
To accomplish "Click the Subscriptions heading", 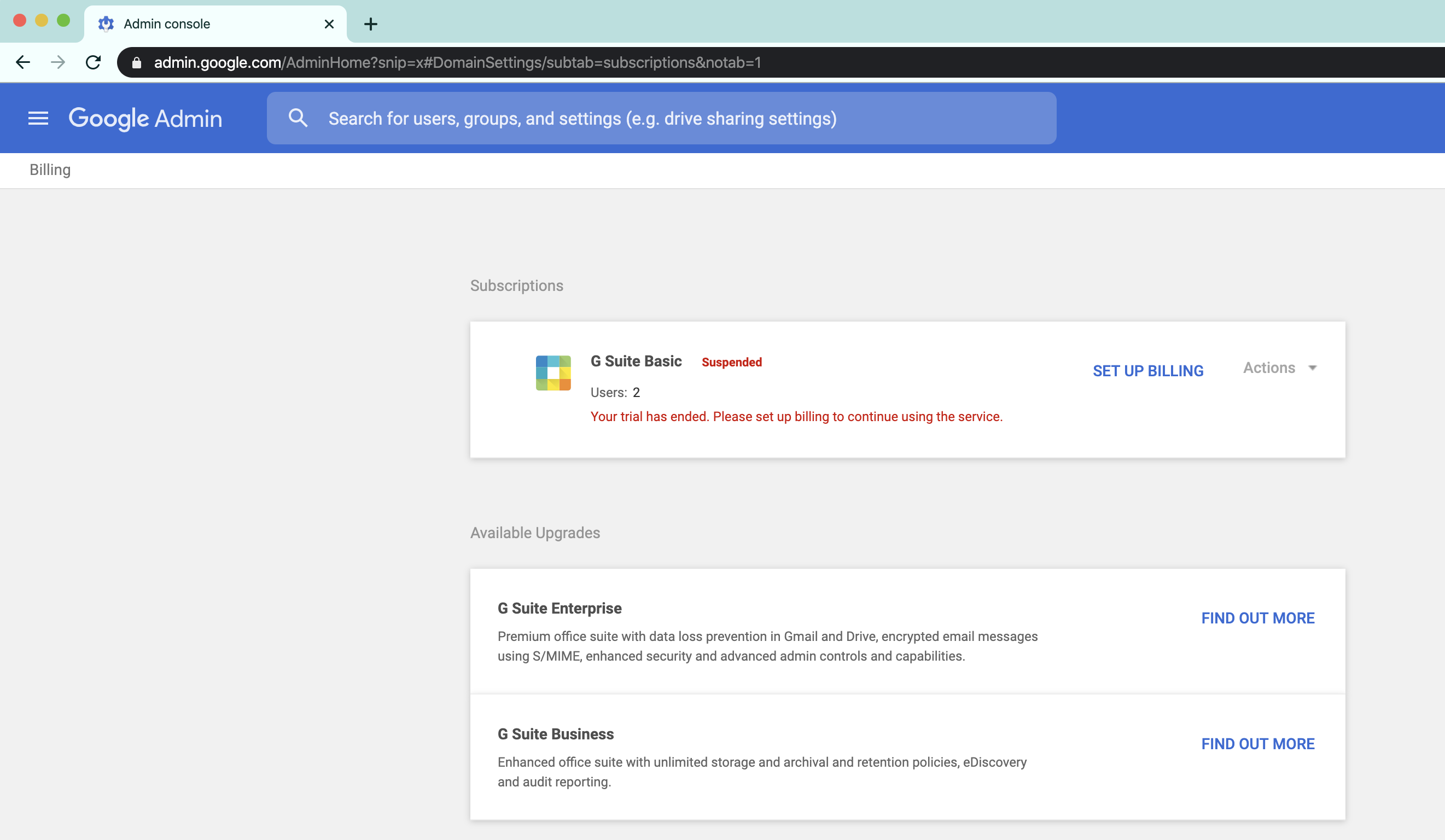I will pos(517,285).
